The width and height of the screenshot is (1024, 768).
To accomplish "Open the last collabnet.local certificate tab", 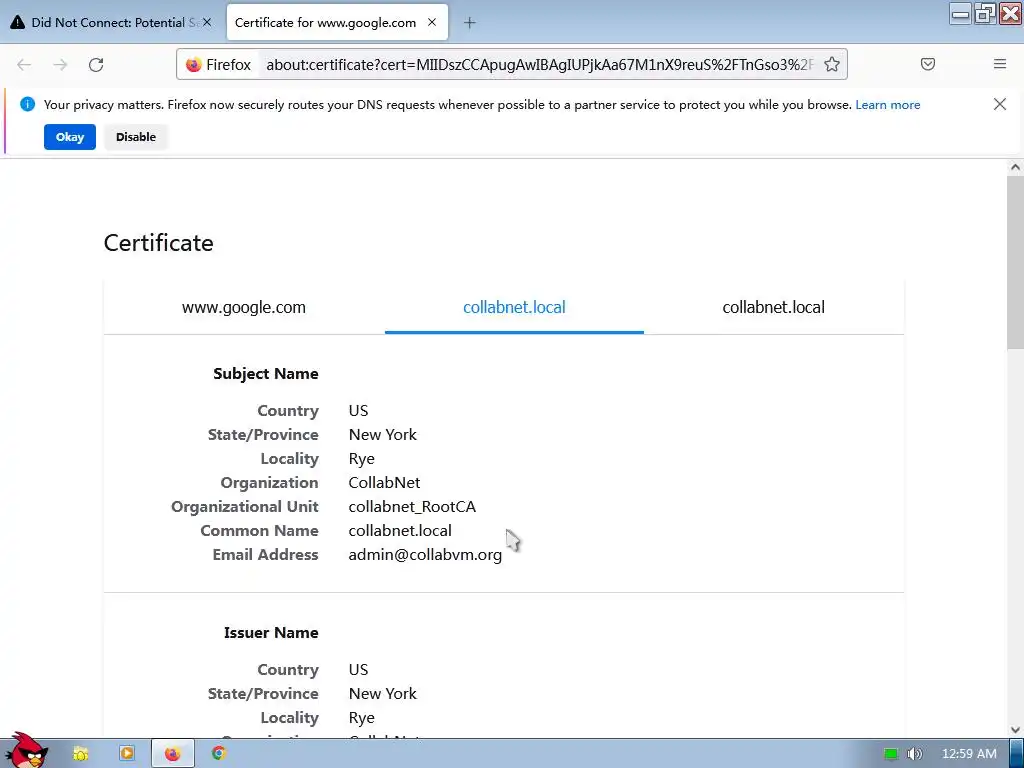I will point(773,308).
